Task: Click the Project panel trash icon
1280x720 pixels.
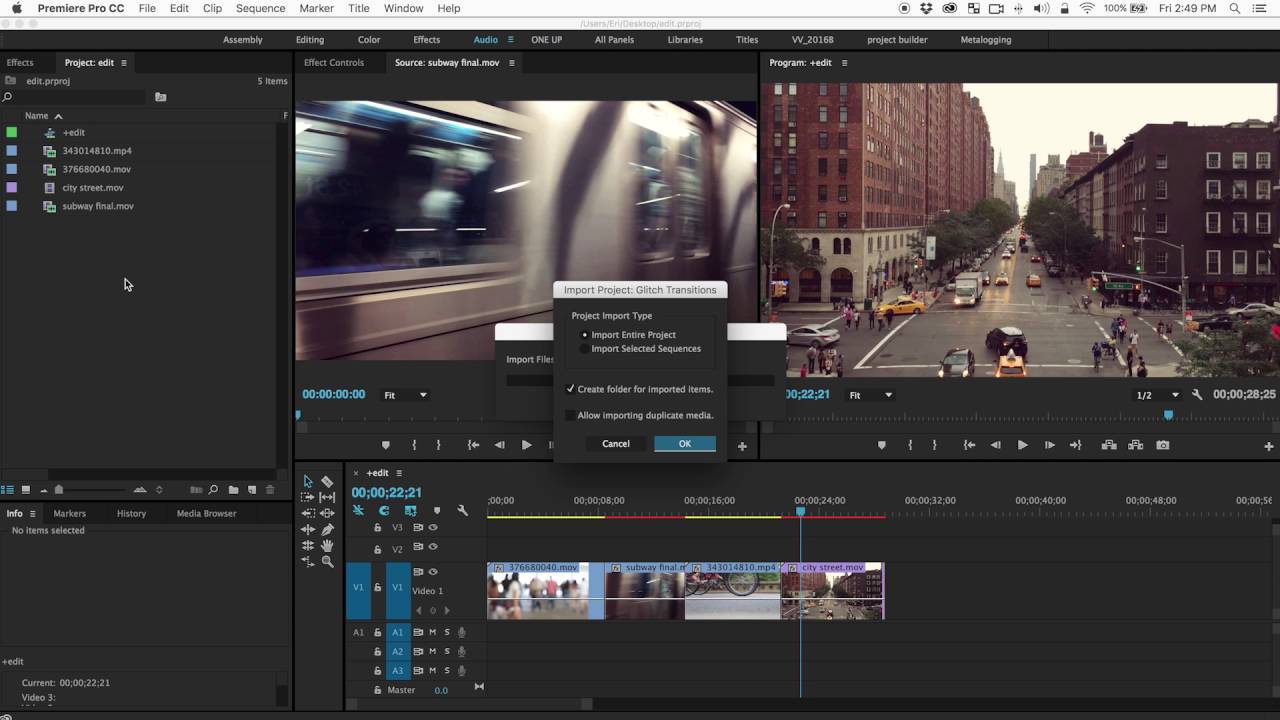Action: pos(270,490)
